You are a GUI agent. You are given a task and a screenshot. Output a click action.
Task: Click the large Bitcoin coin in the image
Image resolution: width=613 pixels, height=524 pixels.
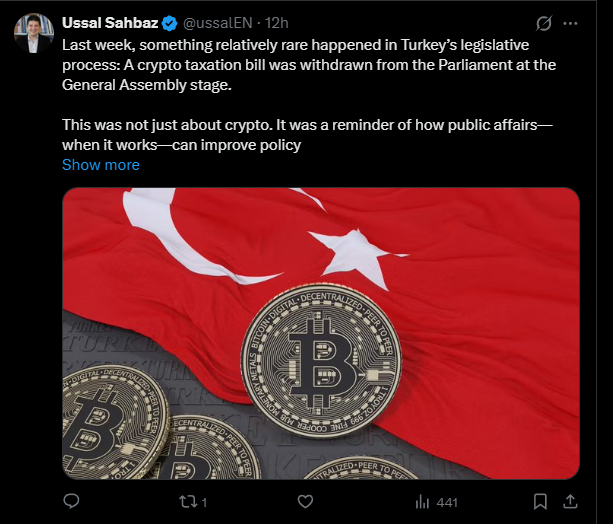click(320, 357)
